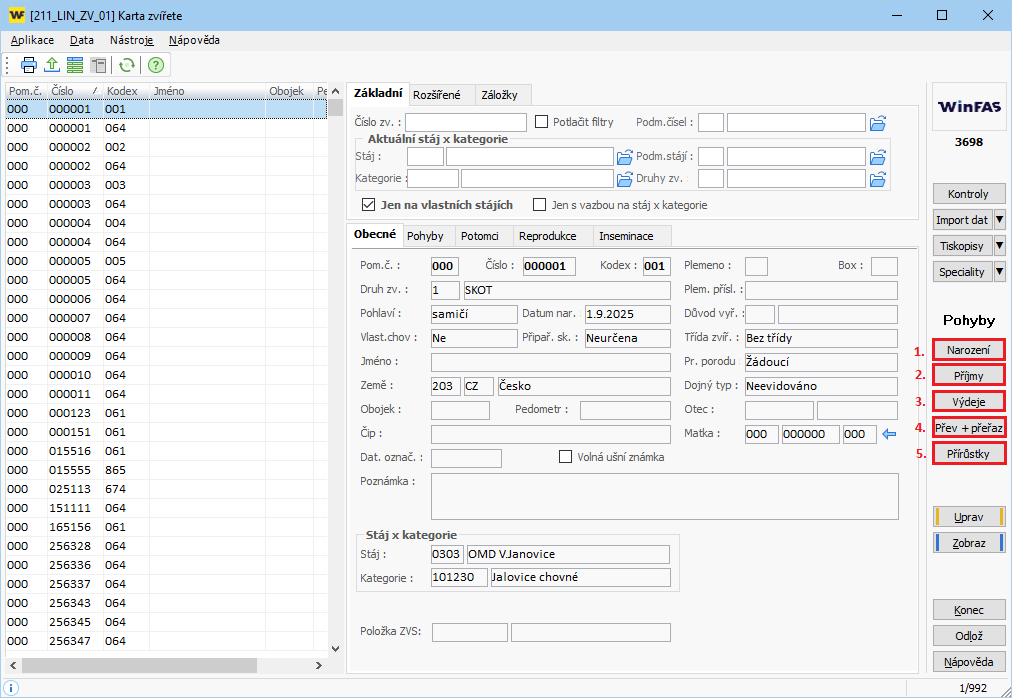The width and height of the screenshot is (1012, 698).
Task: Open help with the question mark icon
Action: [156, 65]
